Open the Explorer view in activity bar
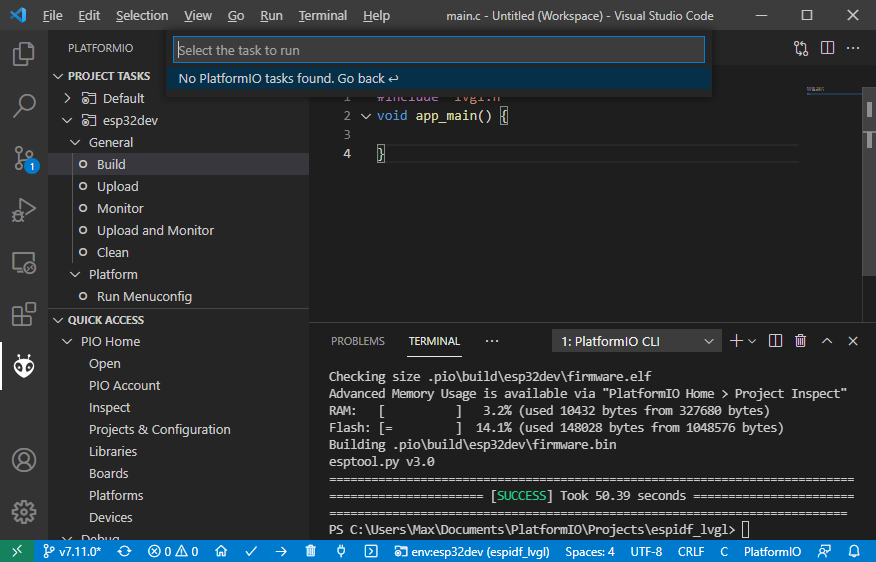Screen dimensions: 876x562 pos(23,54)
